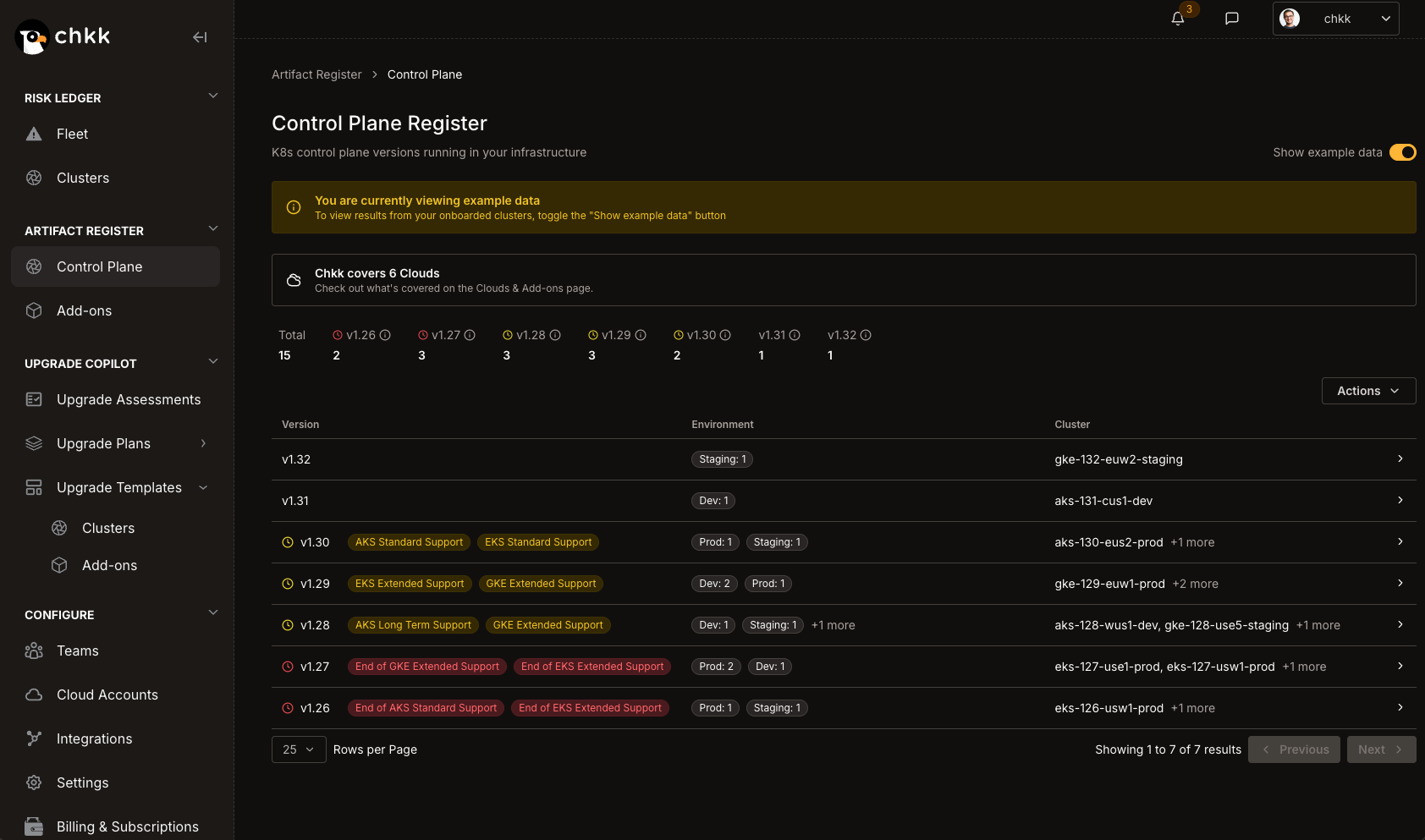Viewport: 1425px width, 840px height.
Task: Click the info icon in example data banner
Action: point(294,207)
